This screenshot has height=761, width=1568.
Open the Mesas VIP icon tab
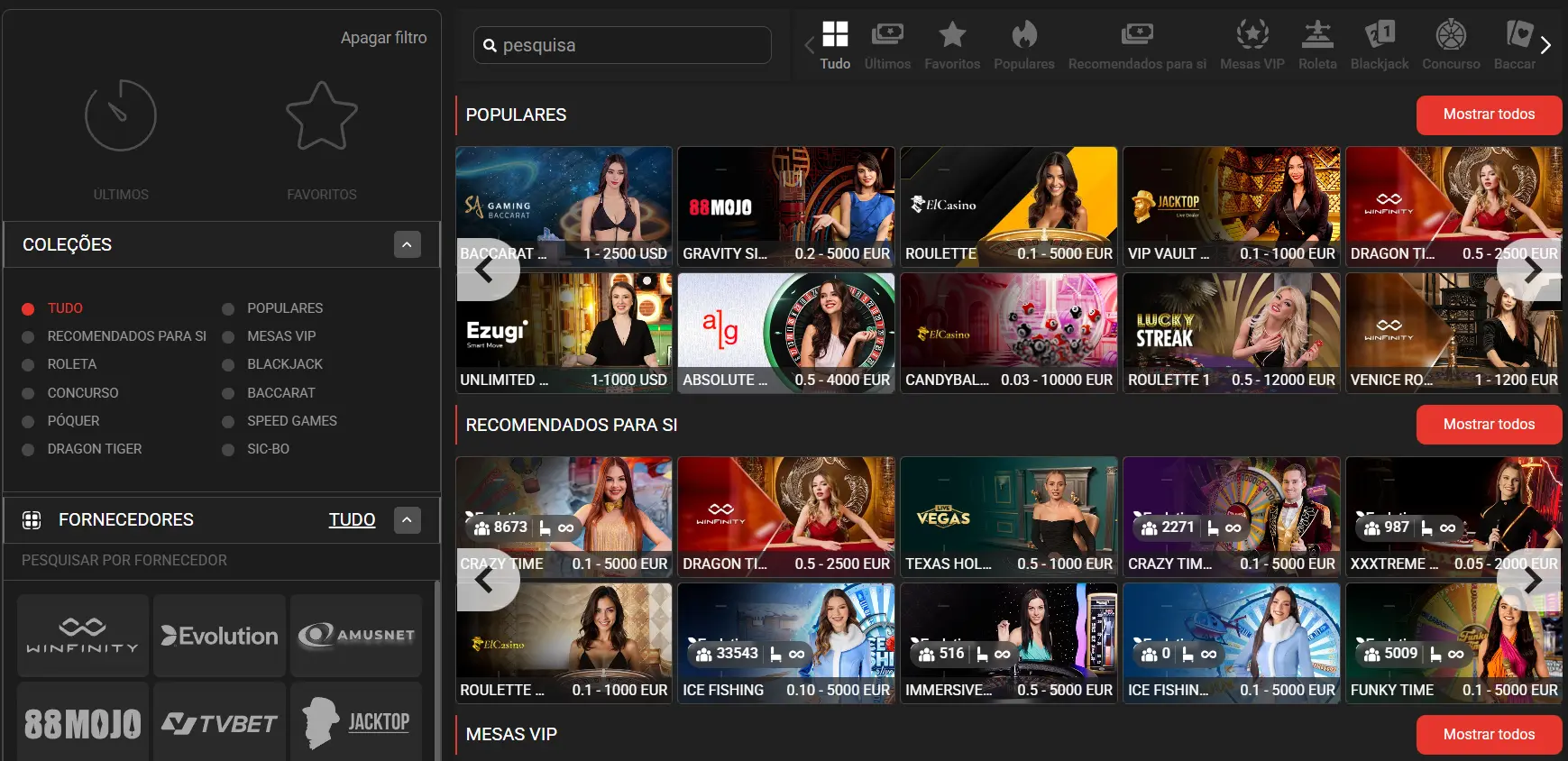(x=1252, y=46)
